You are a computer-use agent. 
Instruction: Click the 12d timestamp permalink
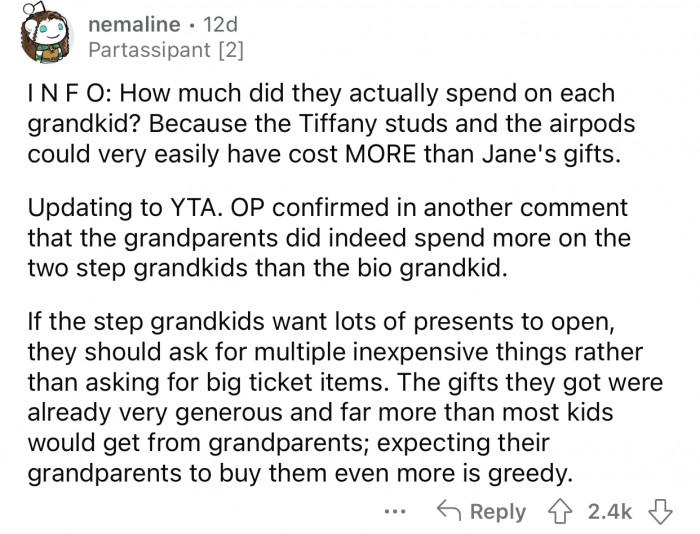pyautogui.click(x=221, y=24)
